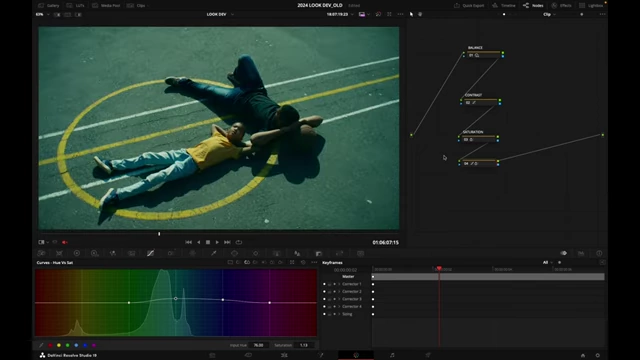
Task: Expand the Sizing keyframe track
Action: 339,314
